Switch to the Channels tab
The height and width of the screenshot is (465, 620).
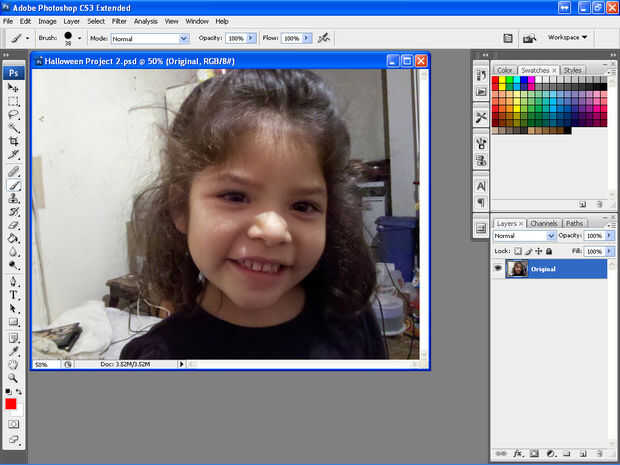(x=544, y=223)
